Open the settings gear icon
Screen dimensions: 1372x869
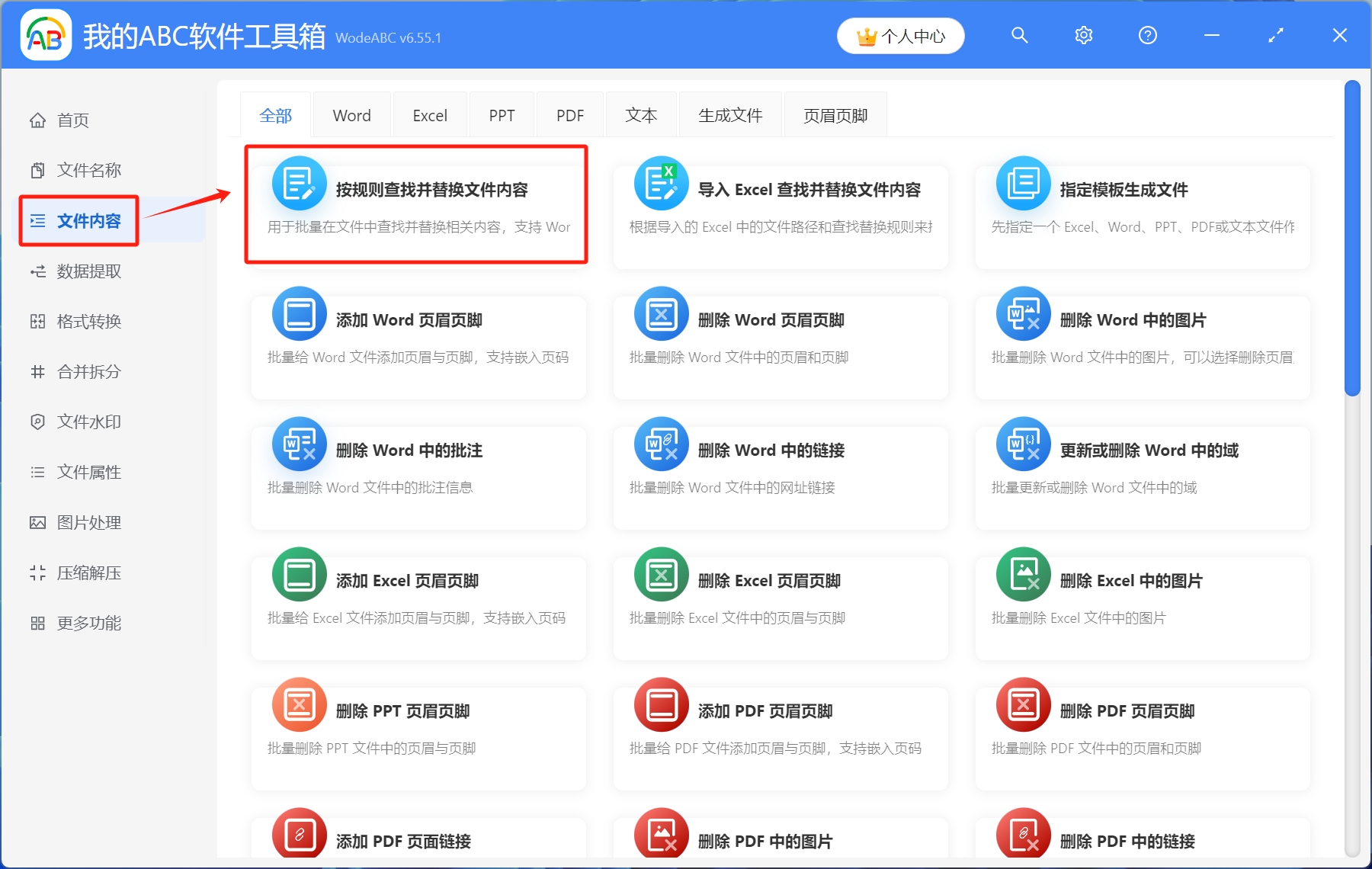click(1083, 35)
